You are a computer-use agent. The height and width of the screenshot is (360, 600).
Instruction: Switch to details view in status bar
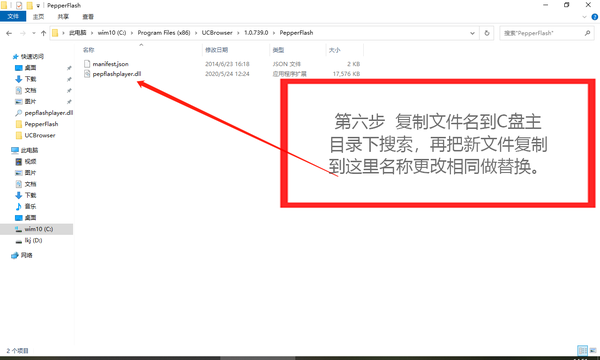coord(582,350)
